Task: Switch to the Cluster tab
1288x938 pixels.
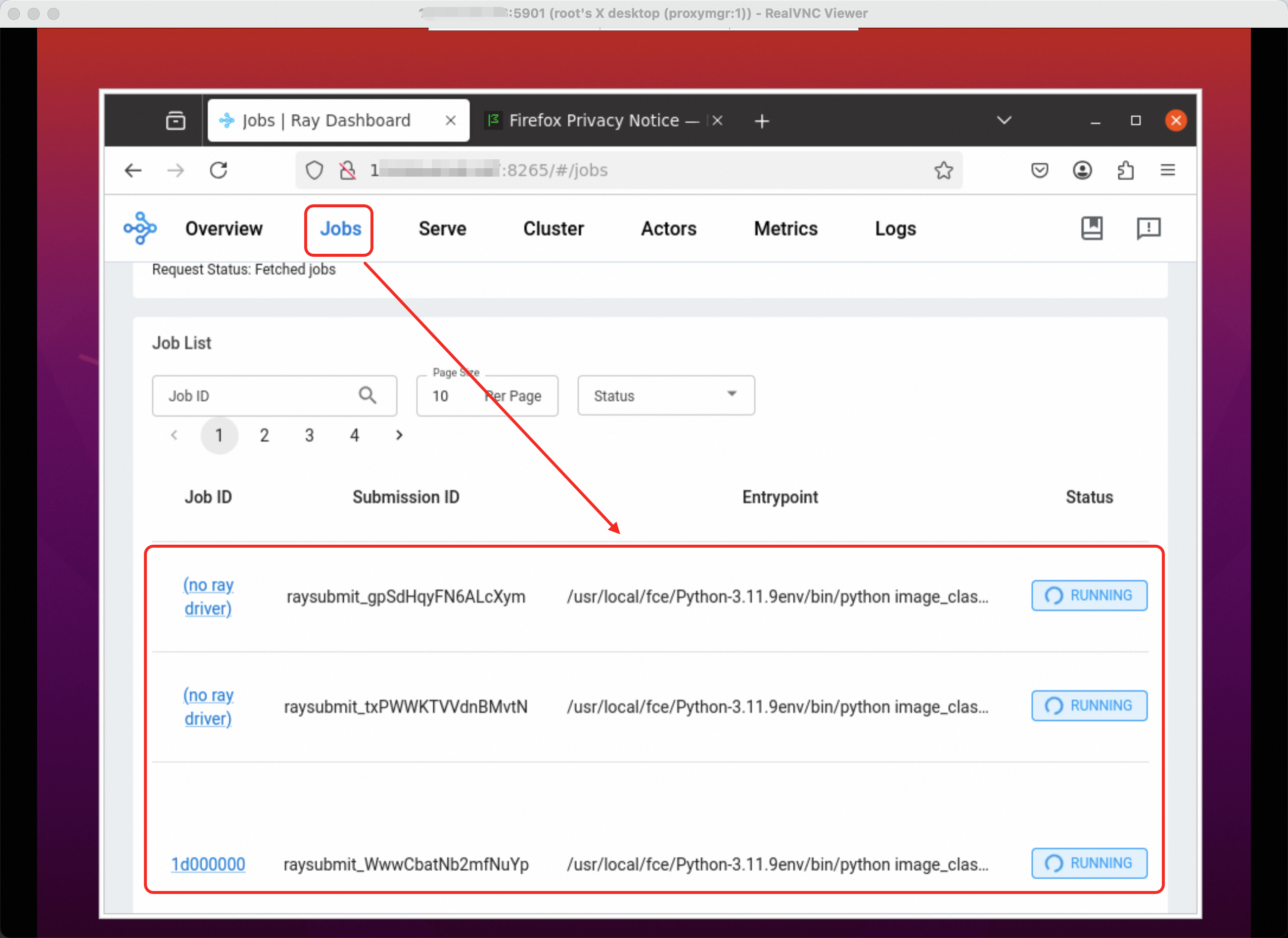Action: point(553,229)
